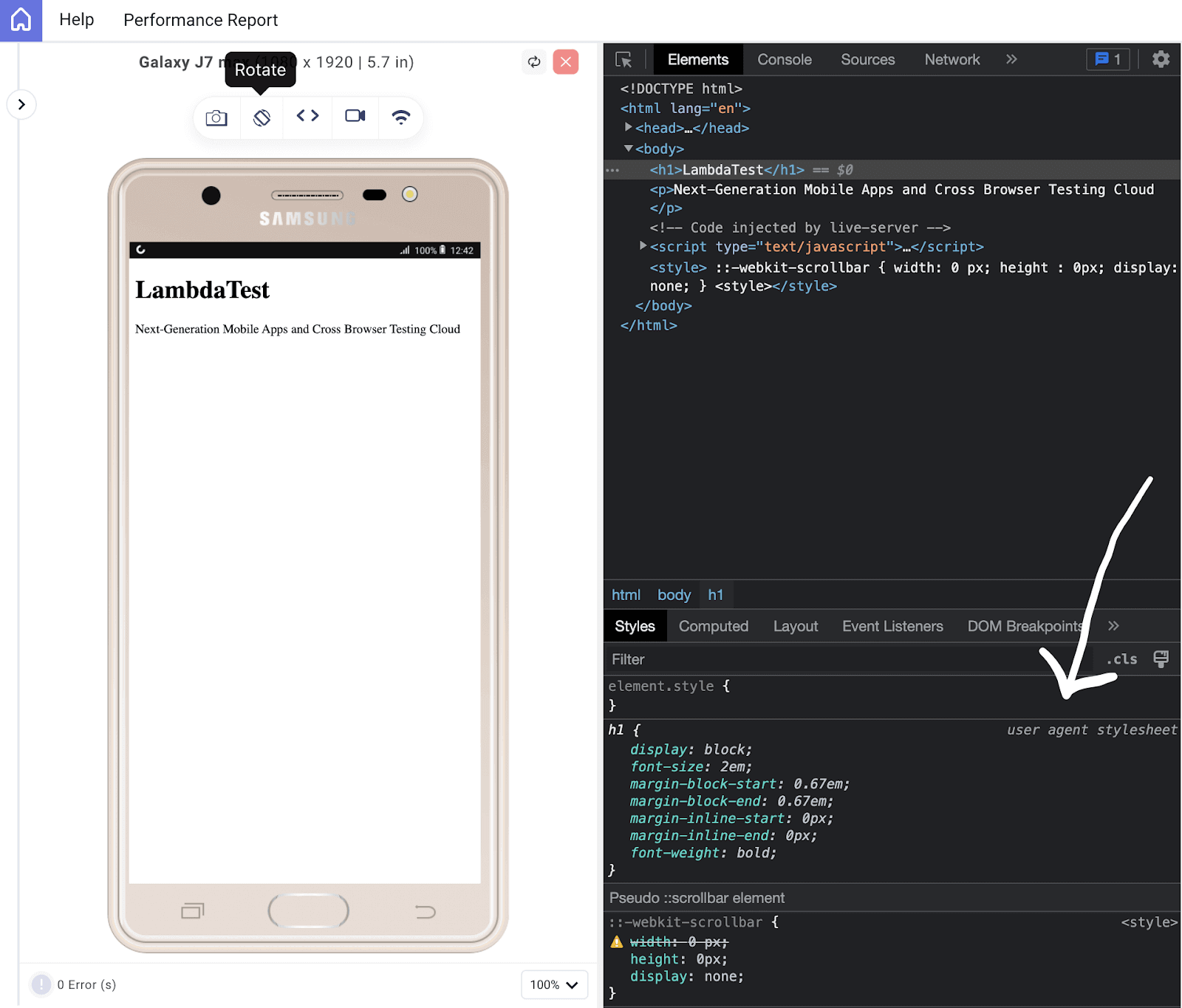
Task: Click the 0 Error (s) status text
Action: [x=86, y=984]
